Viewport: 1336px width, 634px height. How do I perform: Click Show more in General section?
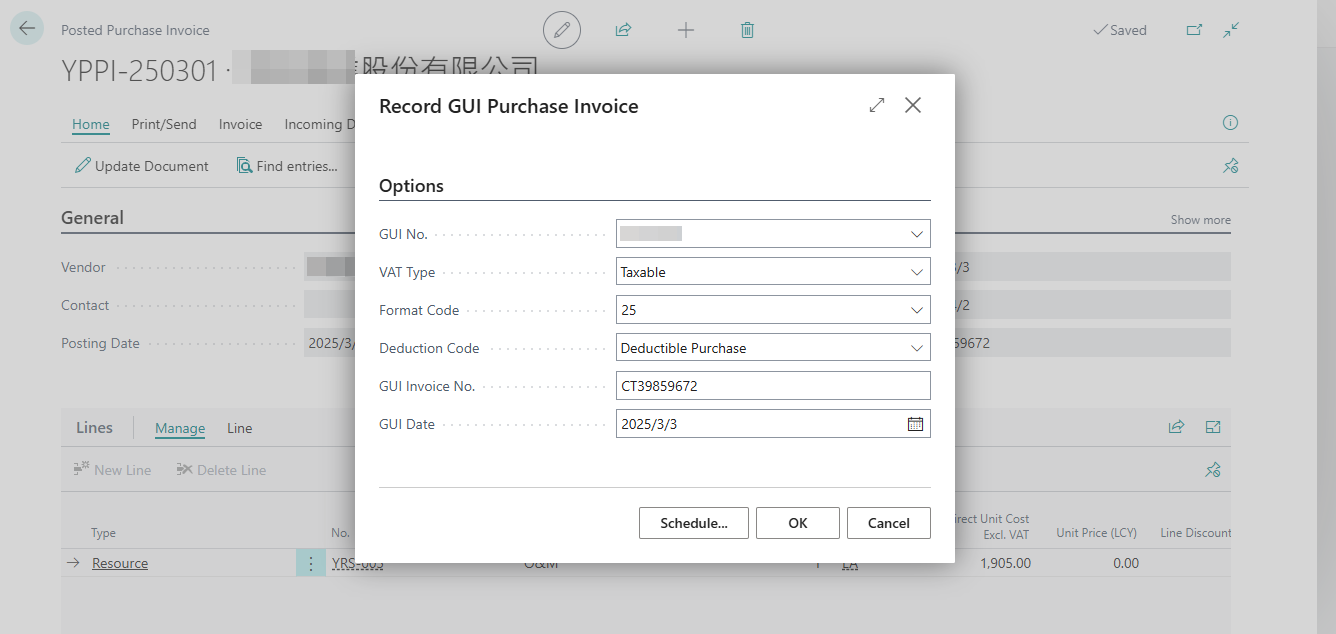click(1201, 220)
